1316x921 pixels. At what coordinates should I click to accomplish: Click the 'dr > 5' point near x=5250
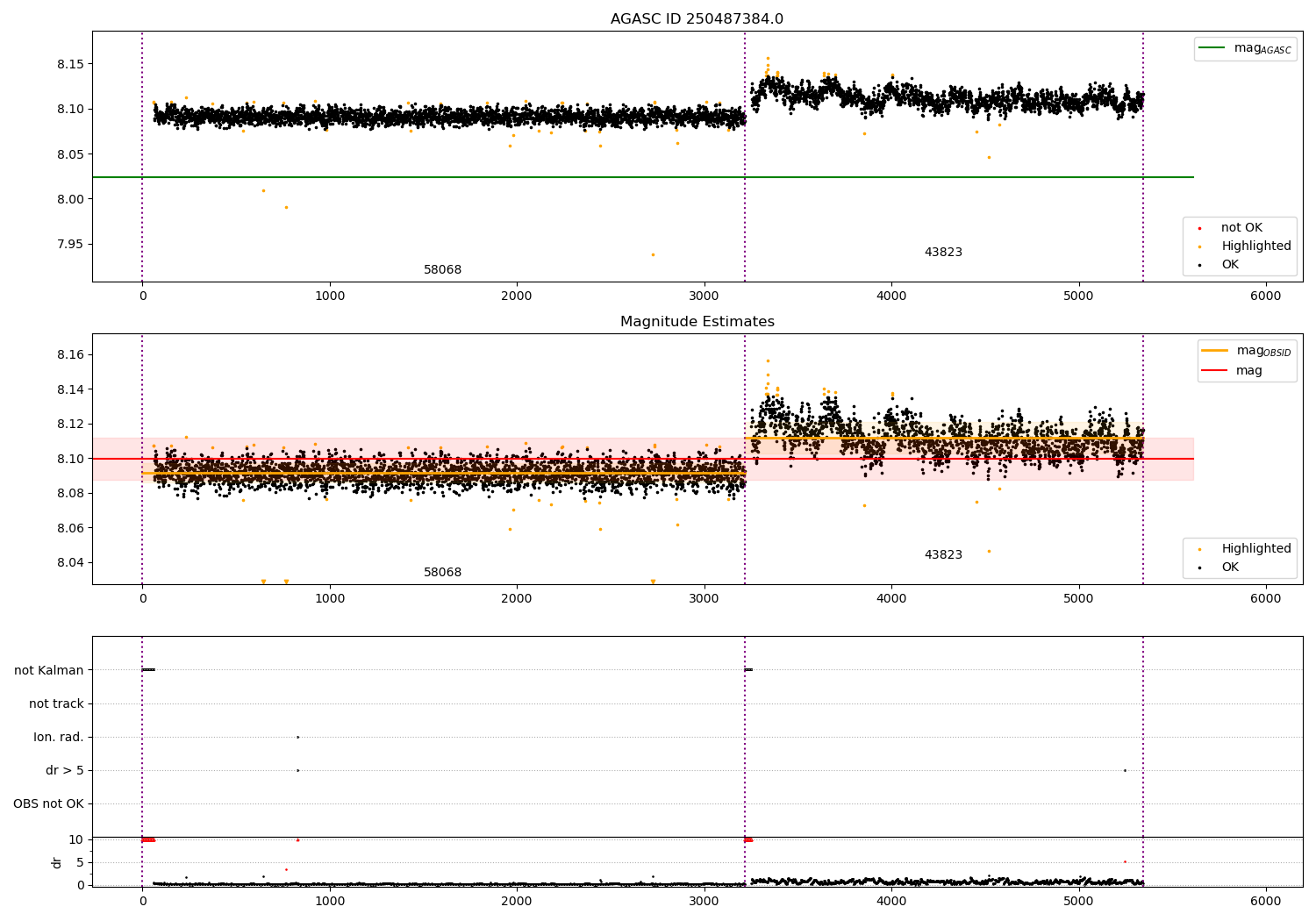(1125, 770)
